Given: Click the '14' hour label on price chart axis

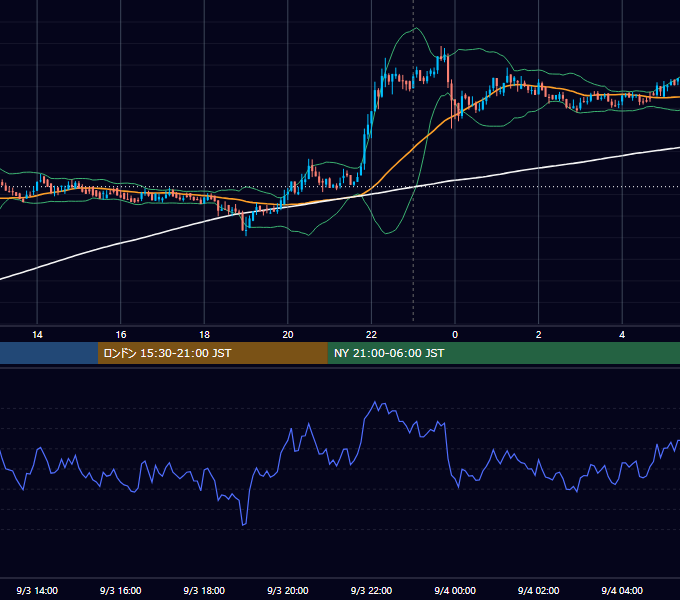Looking at the screenshot, I should point(37,335).
